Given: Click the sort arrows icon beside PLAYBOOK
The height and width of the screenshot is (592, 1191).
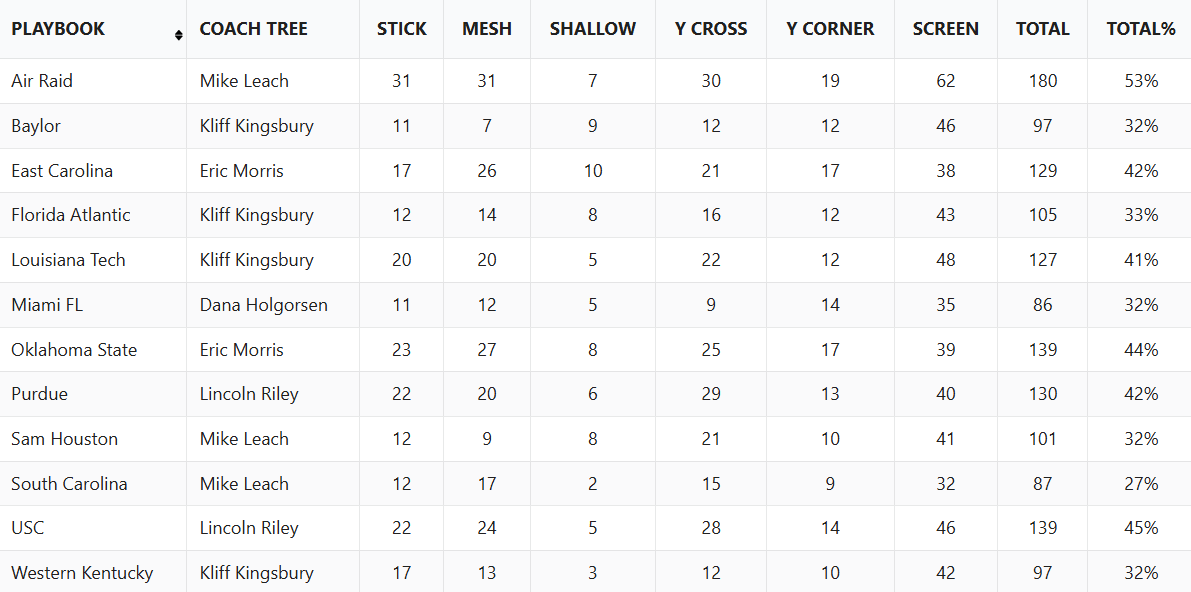Looking at the screenshot, I should [x=178, y=35].
